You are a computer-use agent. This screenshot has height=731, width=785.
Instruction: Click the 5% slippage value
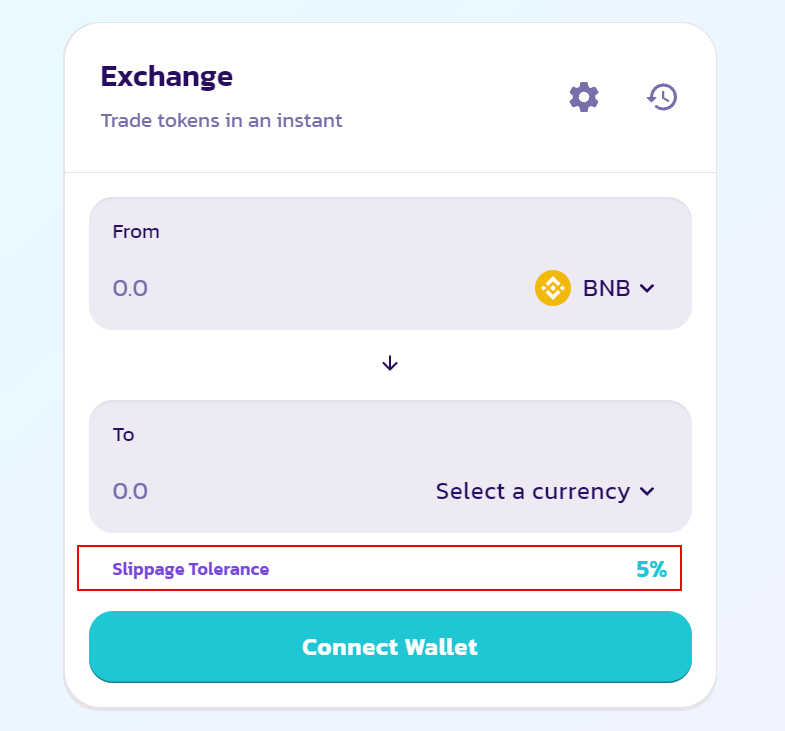pyautogui.click(x=651, y=570)
